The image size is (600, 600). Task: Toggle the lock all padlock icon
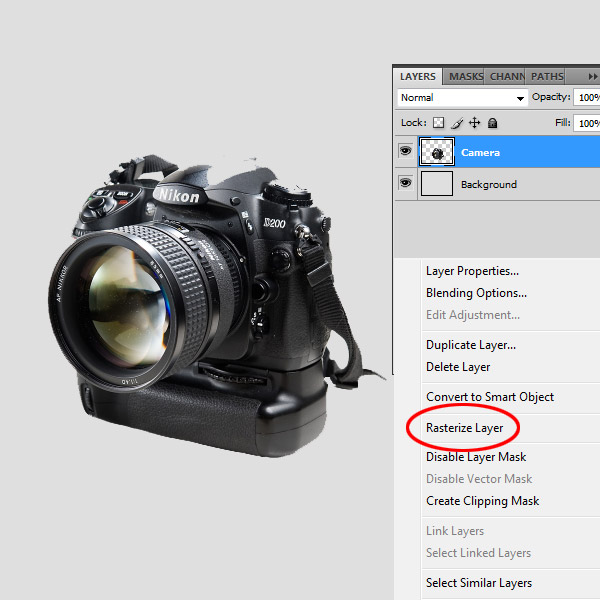492,123
